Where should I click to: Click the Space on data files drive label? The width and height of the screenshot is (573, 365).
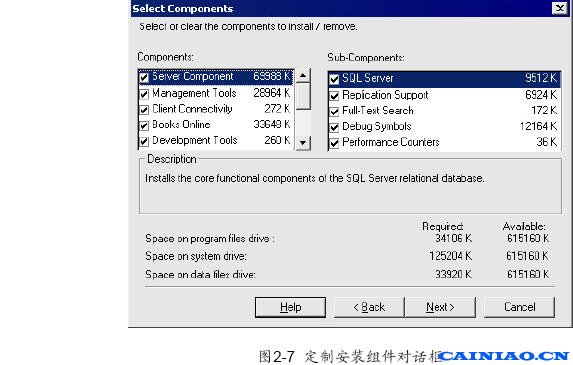200,274
